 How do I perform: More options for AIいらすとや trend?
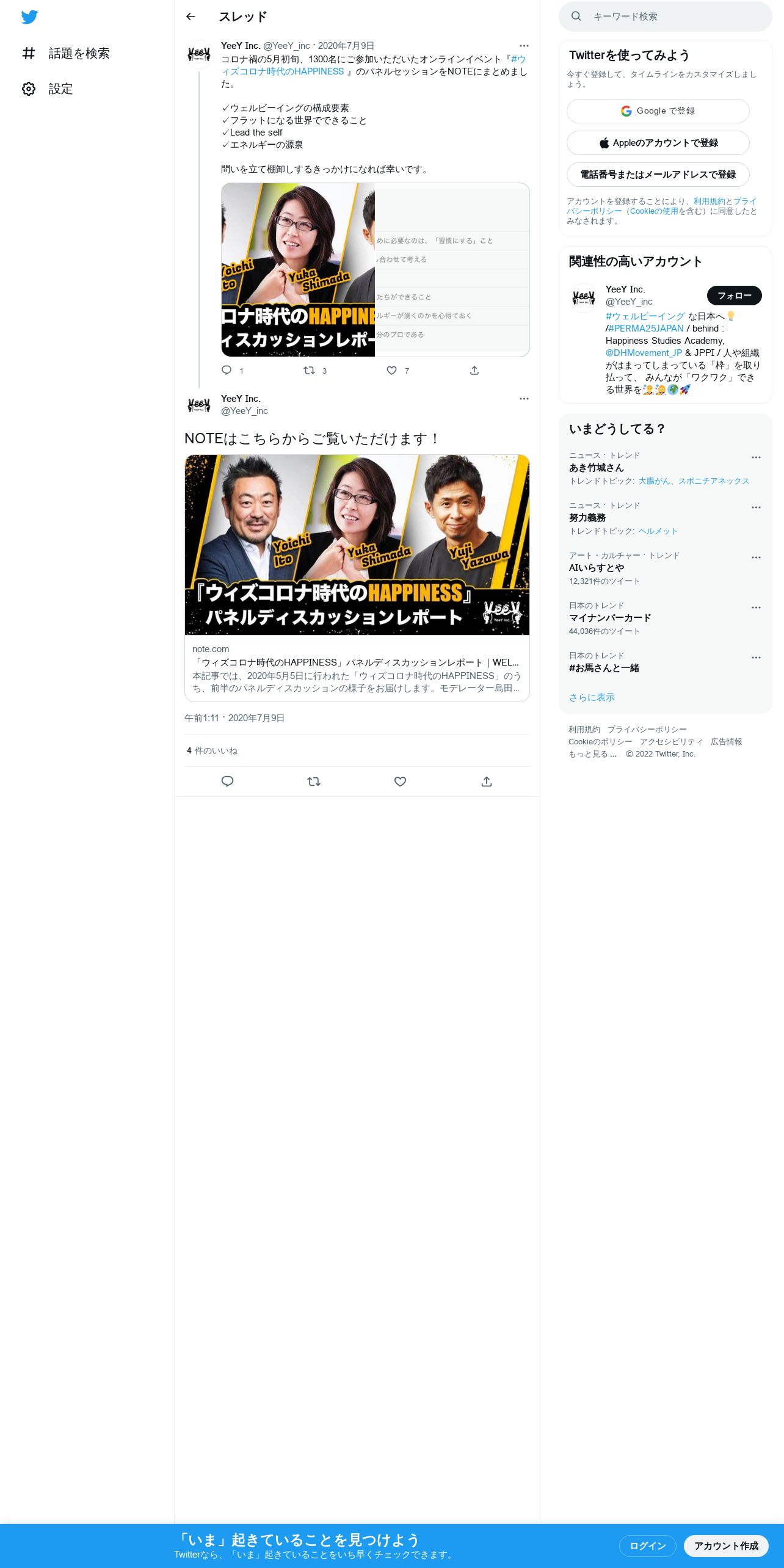pos(756,557)
